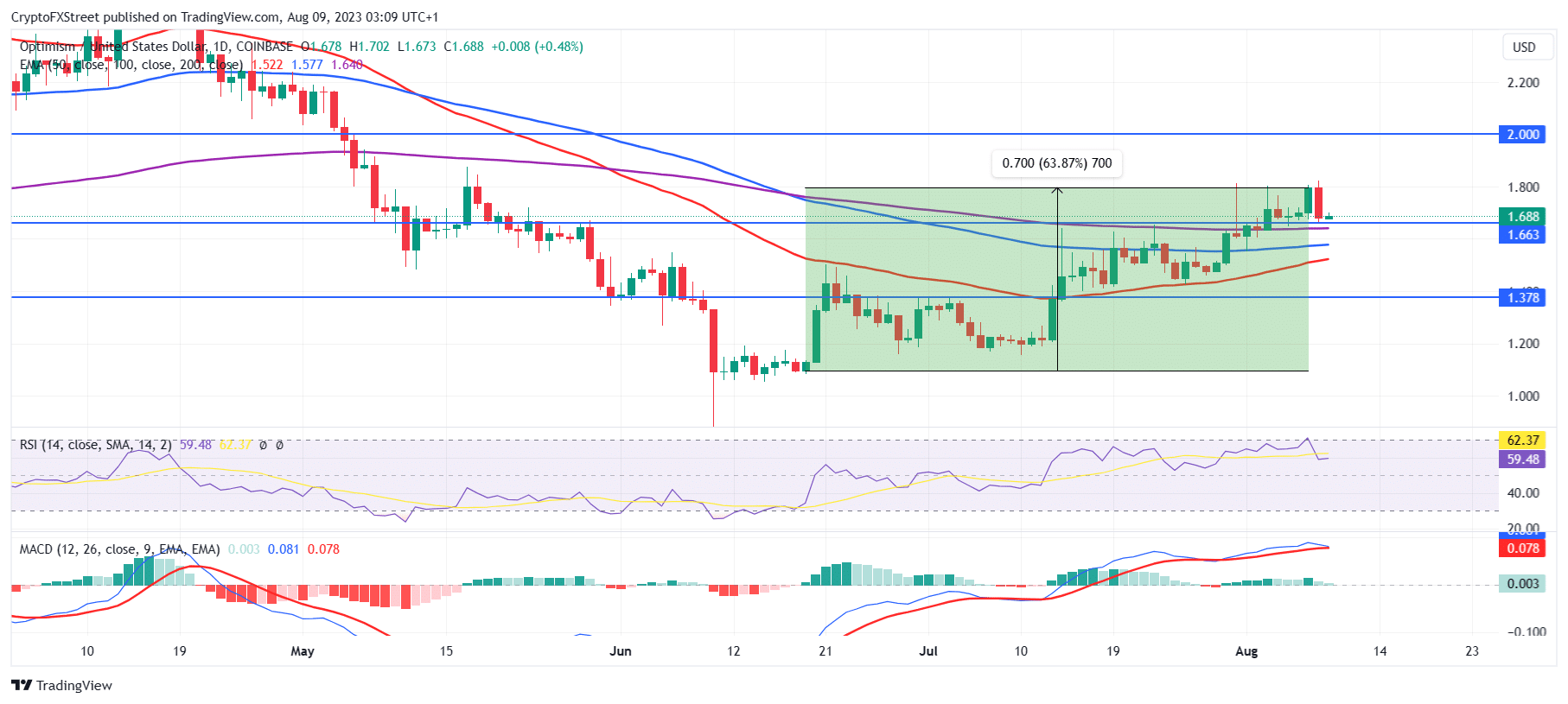Click the 1.800 price axis value
The image size is (1568, 704).
[1523, 187]
